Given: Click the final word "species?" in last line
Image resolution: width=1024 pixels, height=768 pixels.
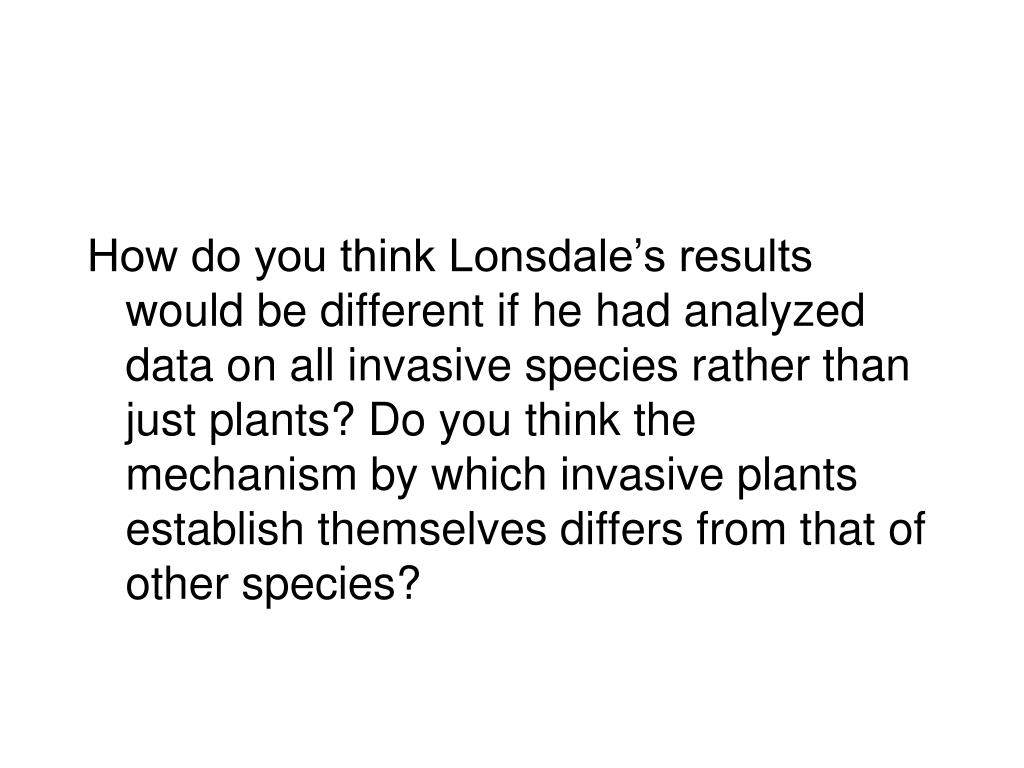Looking at the screenshot, I should (330, 586).
